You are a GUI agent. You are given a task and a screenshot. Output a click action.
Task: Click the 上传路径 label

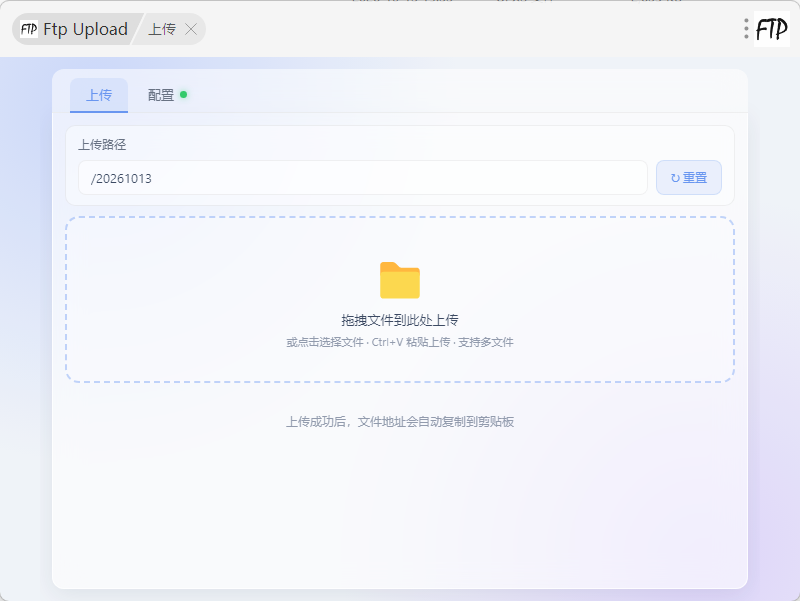(x=102, y=145)
